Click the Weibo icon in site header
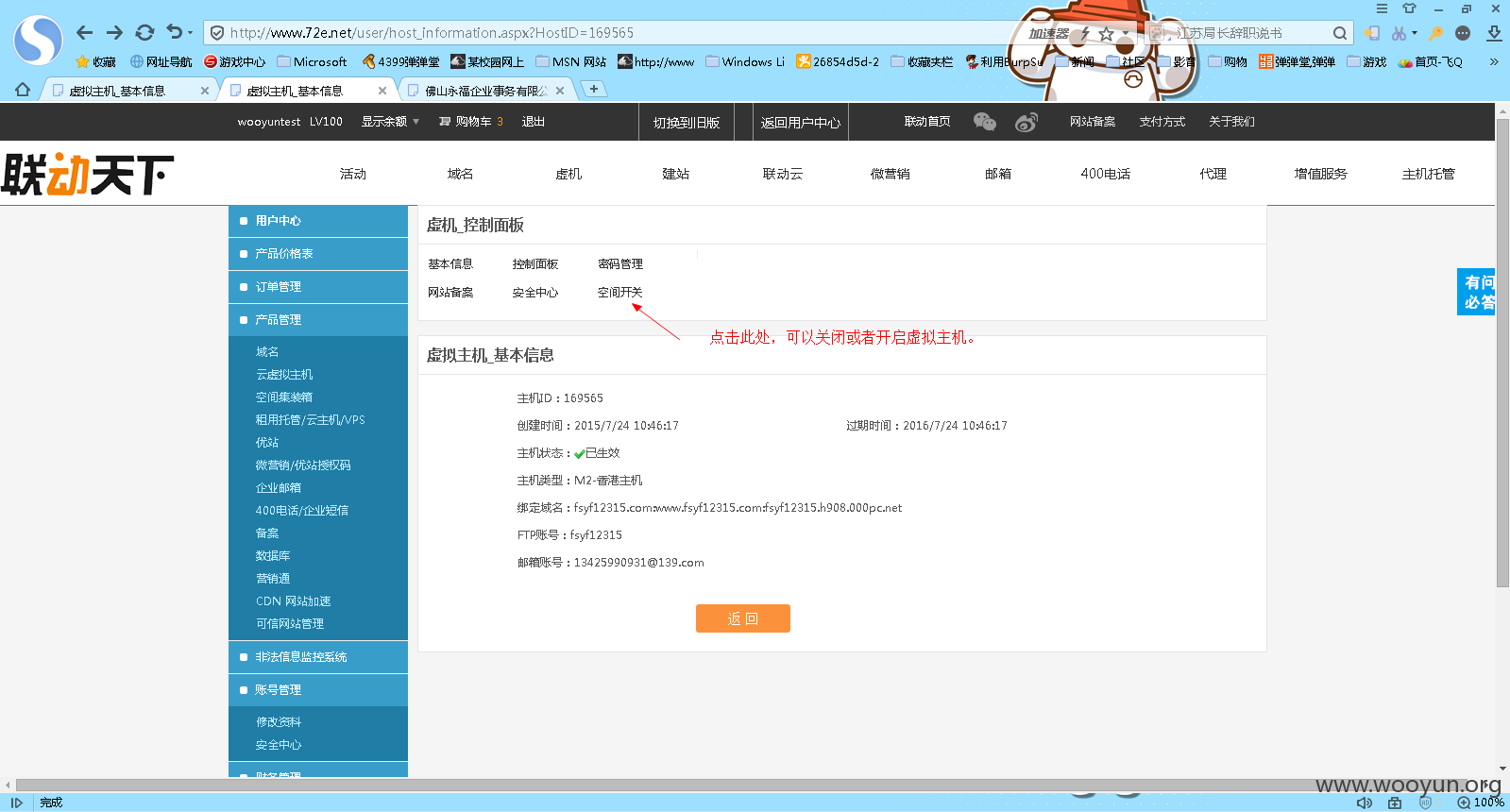Image resolution: width=1510 pixels, height=812 pixels. tap(1026, 122)
